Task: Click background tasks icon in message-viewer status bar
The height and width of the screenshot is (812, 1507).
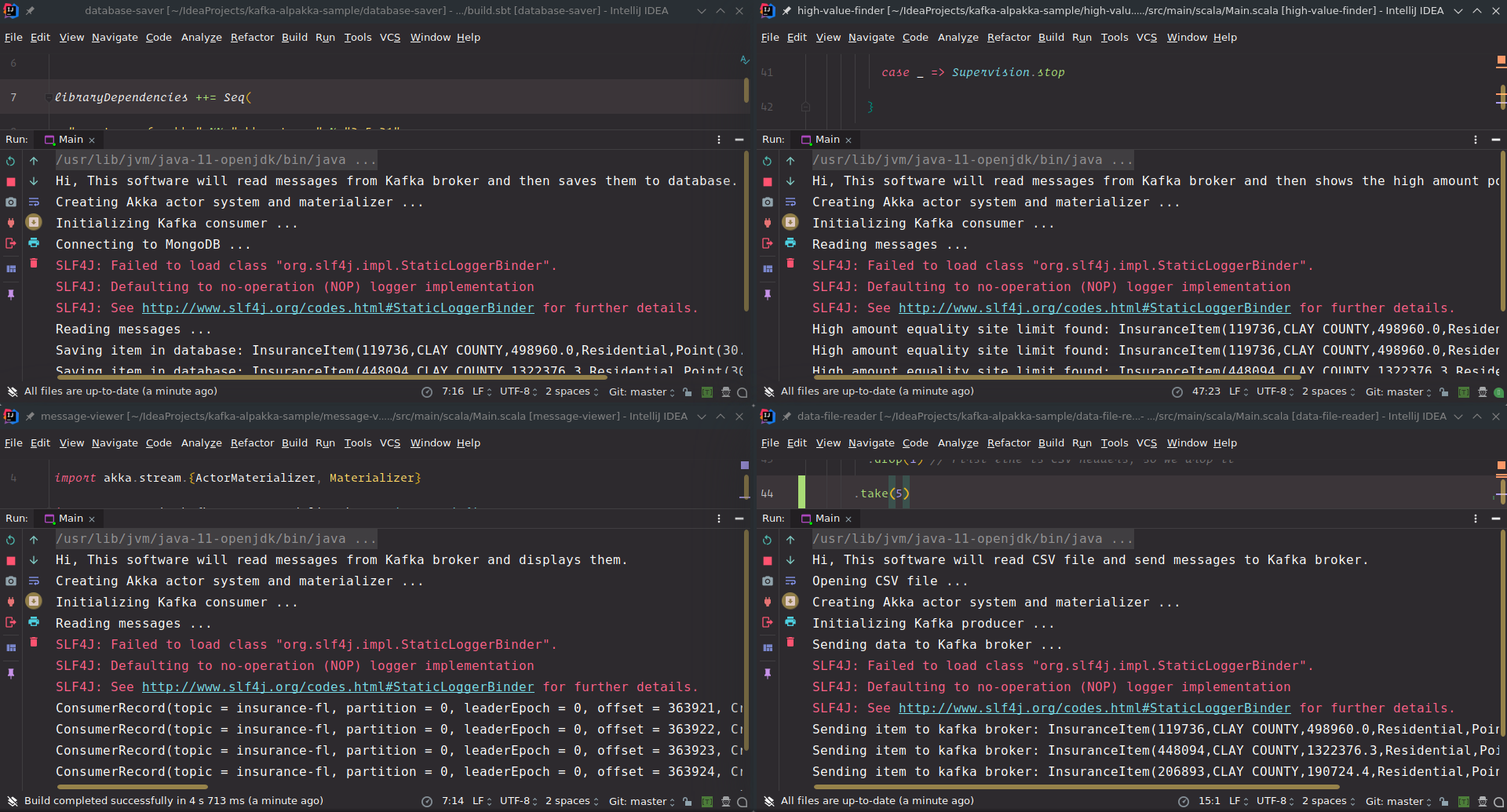Action: tap(426, 802)
